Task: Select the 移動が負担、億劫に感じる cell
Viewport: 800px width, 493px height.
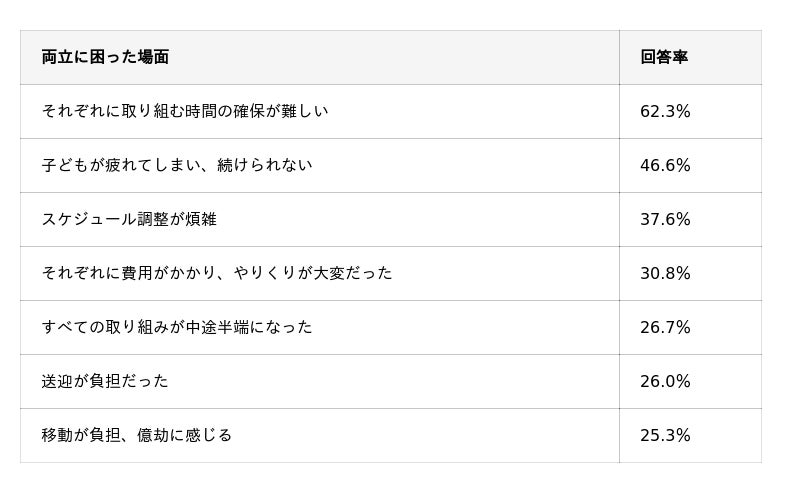Action: coord(137,435)
